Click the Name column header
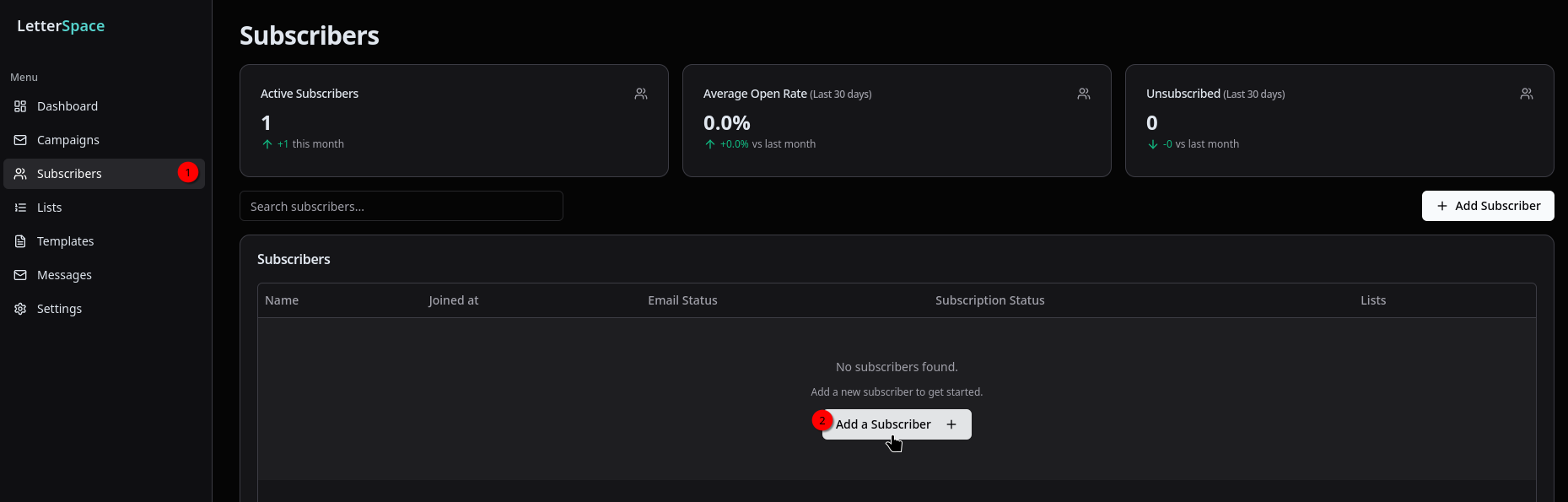 click(x=282, y=300)
